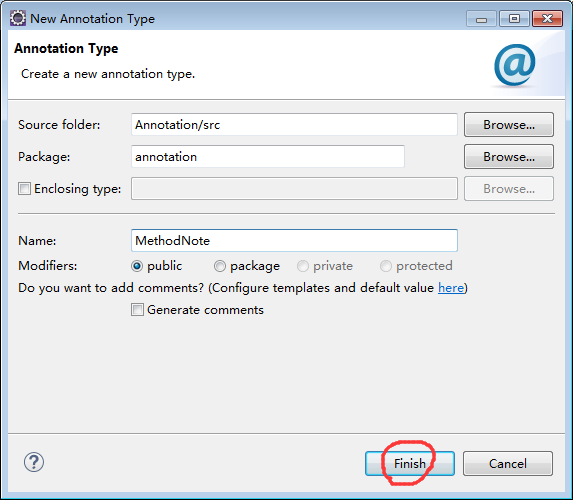
Task: Click the dialog title 'New Annotation Type'
Action: [x=92, y=19]
